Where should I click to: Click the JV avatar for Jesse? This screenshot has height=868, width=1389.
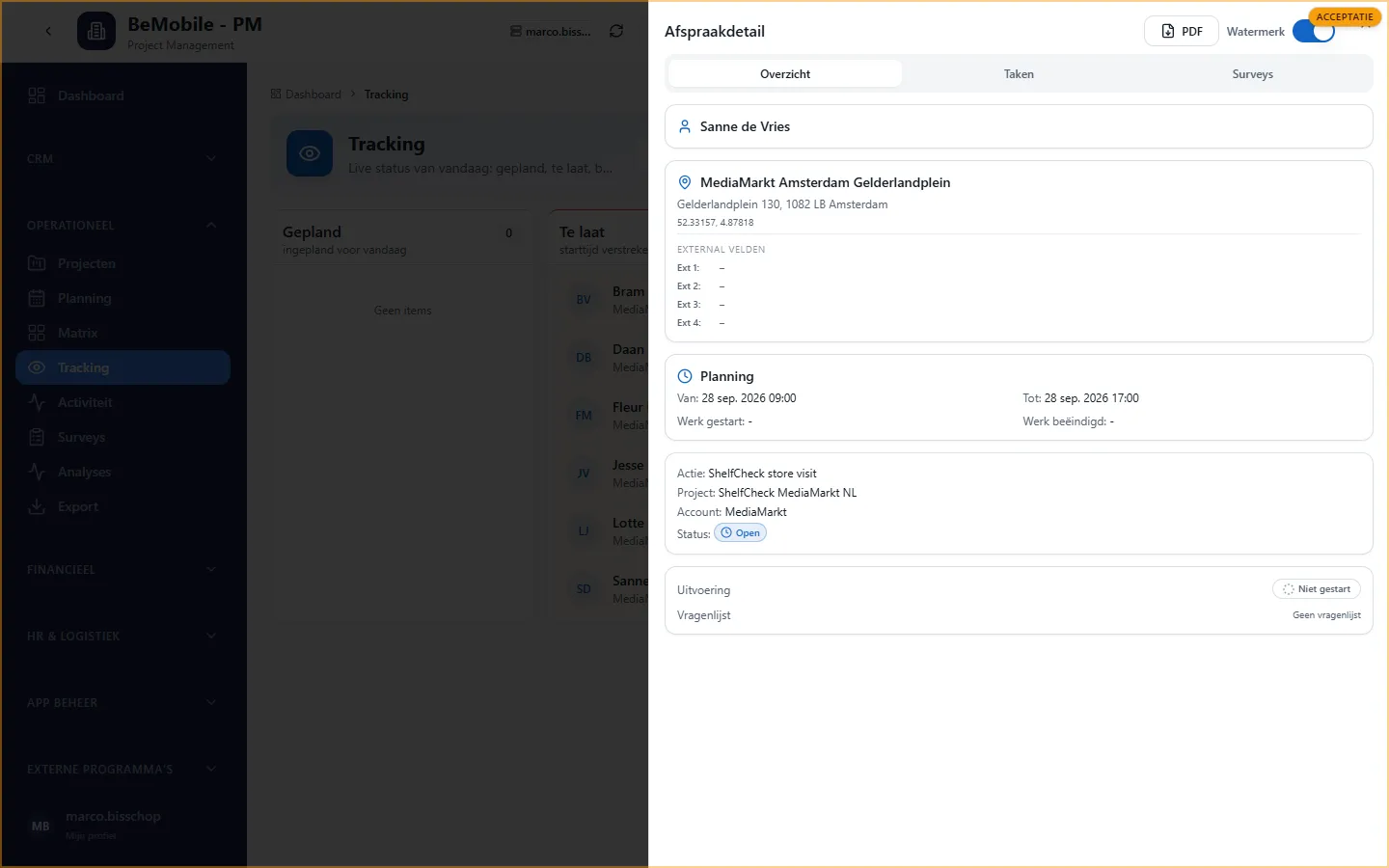584,474
